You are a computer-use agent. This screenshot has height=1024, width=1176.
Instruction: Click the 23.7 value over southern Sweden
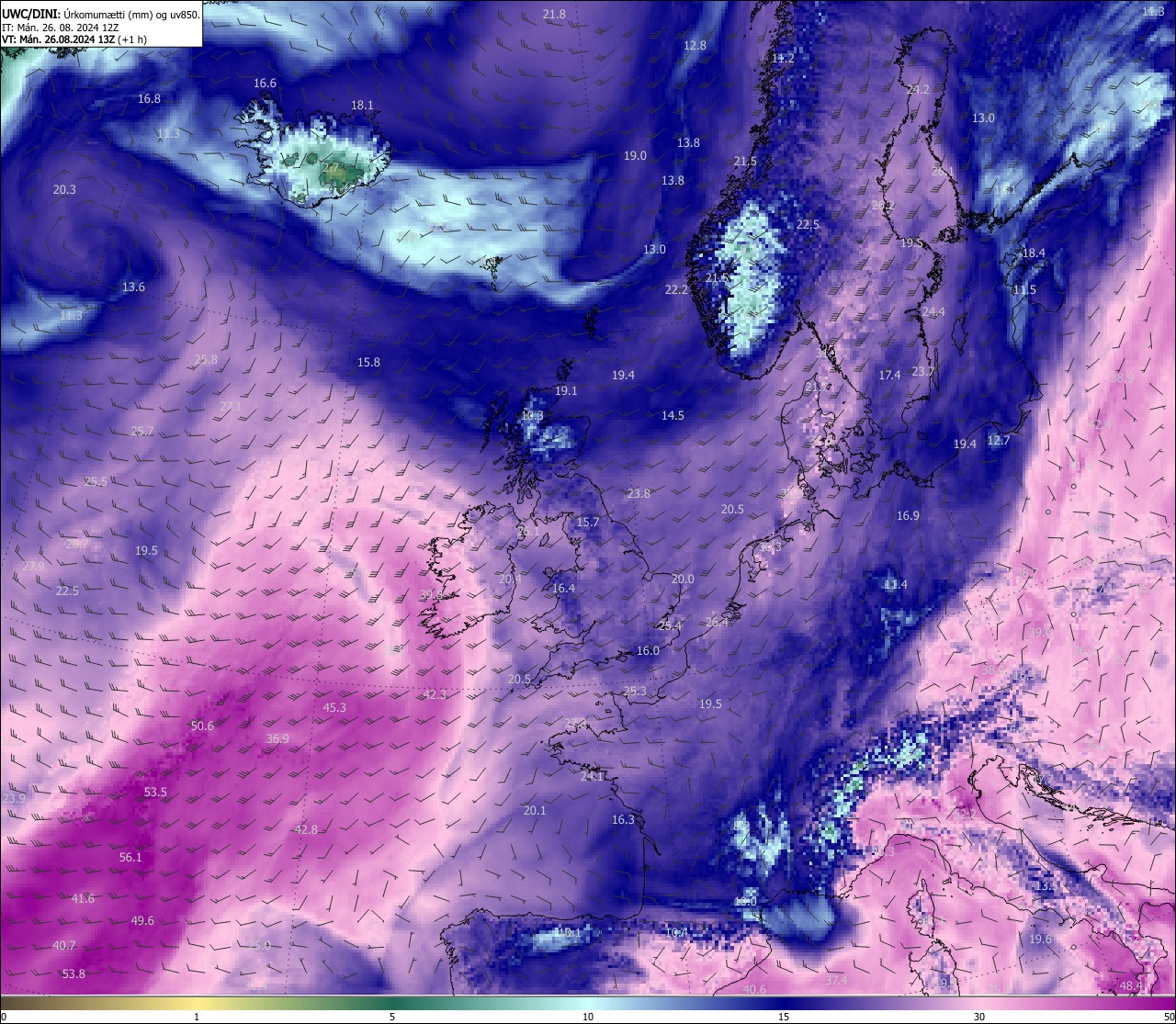coord(922,372)
